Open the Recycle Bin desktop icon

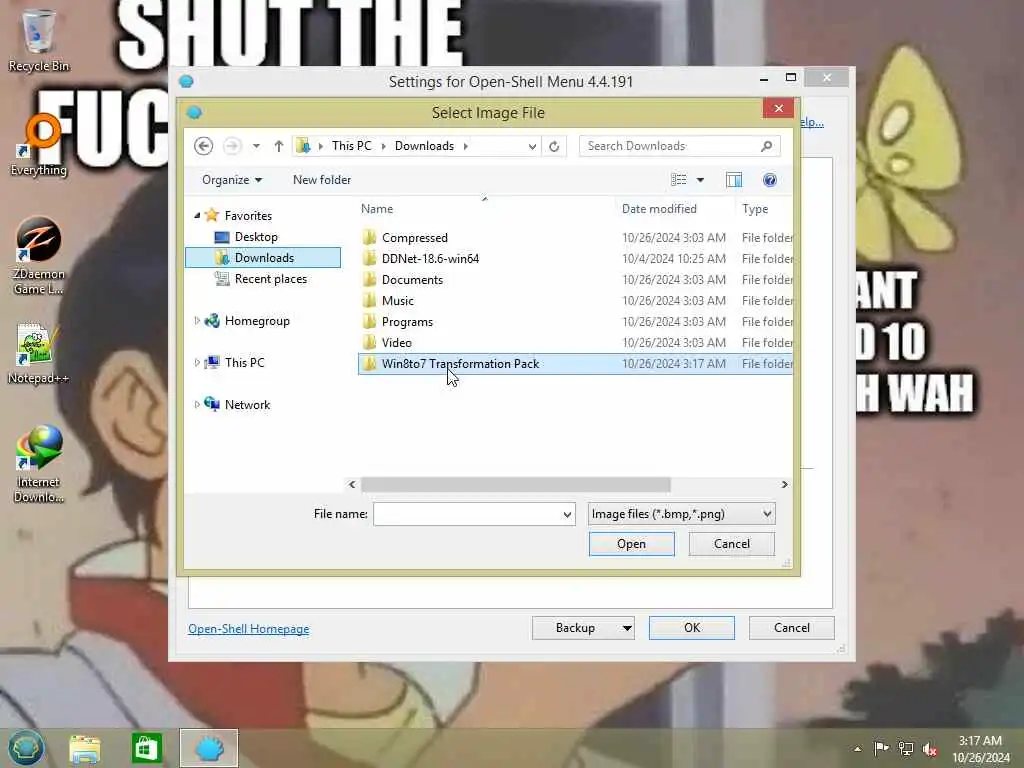[x=38, y=39]
